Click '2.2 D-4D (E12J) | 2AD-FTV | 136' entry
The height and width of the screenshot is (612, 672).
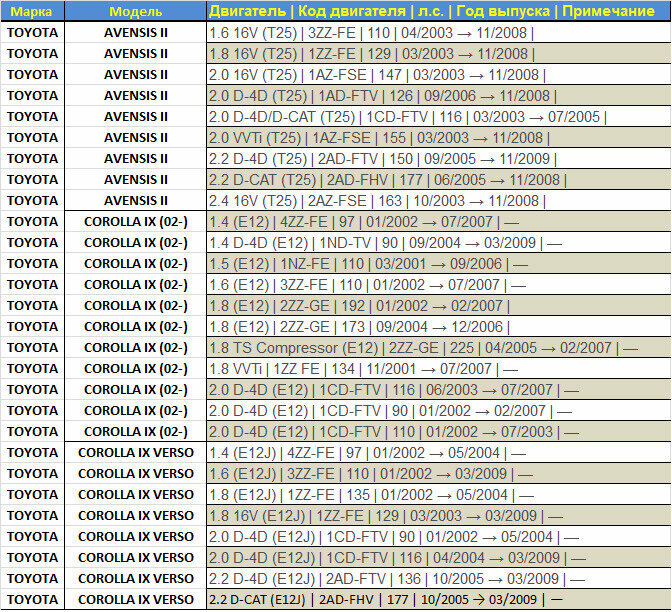pyautogui.click(x=439, y=579)
